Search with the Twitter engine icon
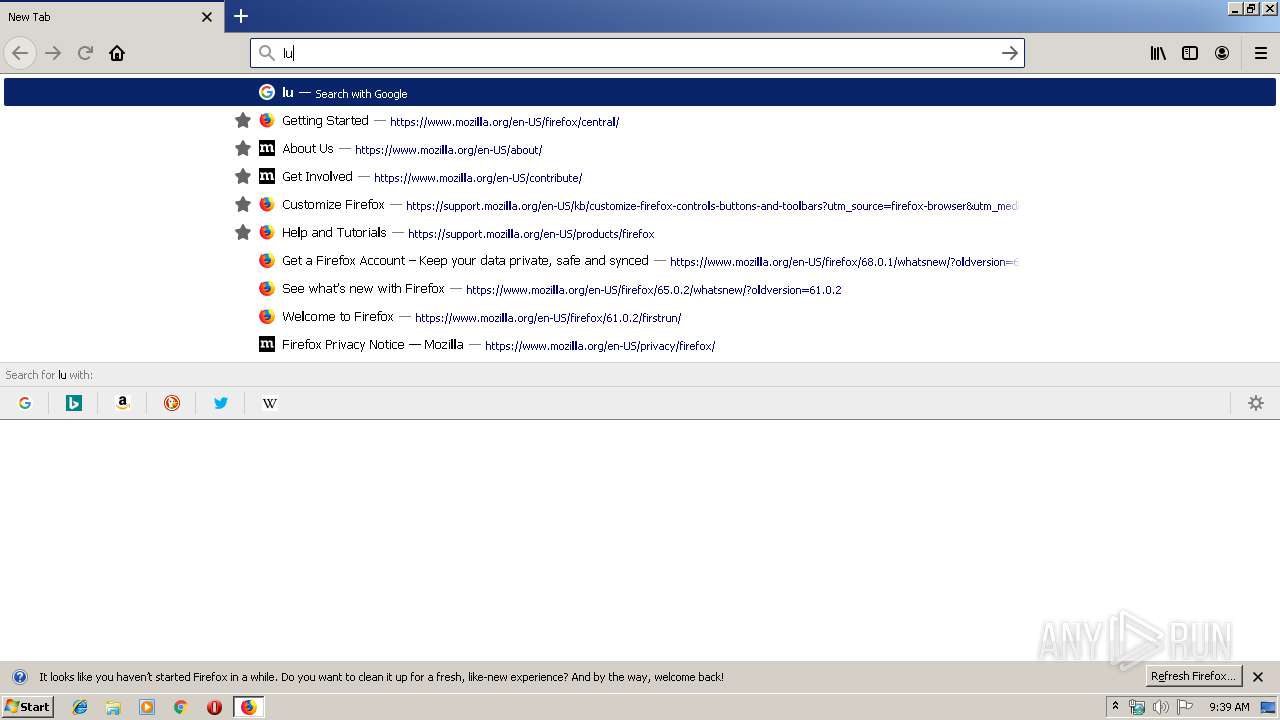 pyautogui.click(x=221, y=403)
